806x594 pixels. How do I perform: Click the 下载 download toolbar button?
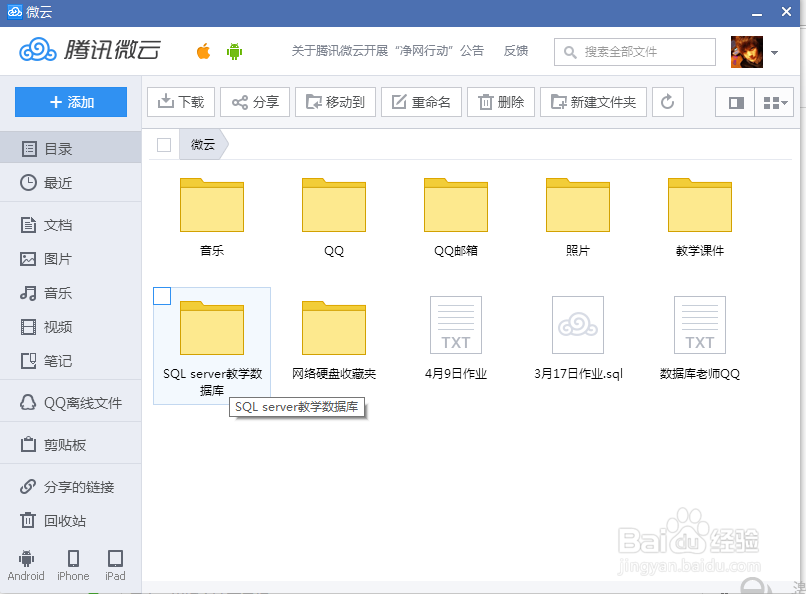click(x=181, y=102)
